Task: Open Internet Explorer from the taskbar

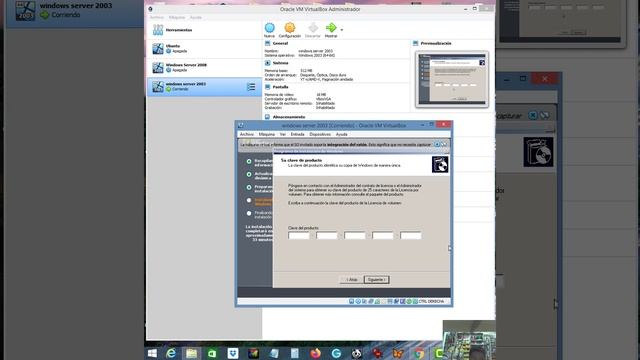Action: pos(171,353)
